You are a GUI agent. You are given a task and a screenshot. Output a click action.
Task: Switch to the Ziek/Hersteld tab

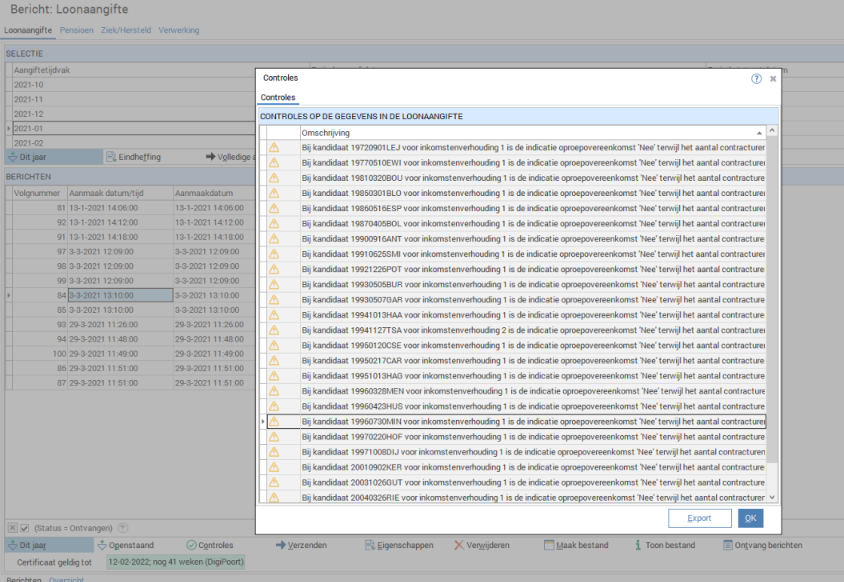click(x=125, y=30)
